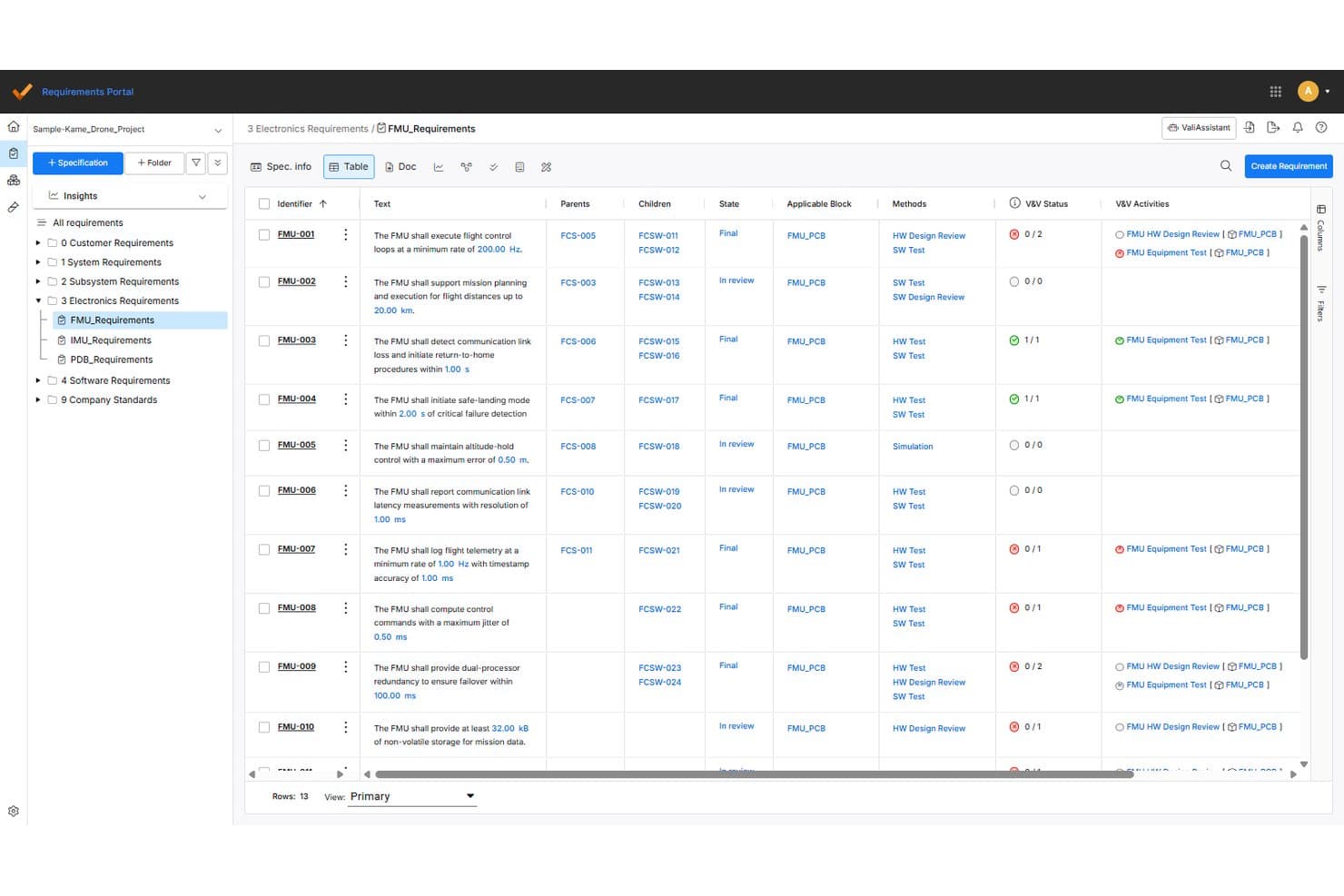Screen dimensions: 1344x896
Task: Open the filter funnel icon beside Folder
Action: coord(196,163)
